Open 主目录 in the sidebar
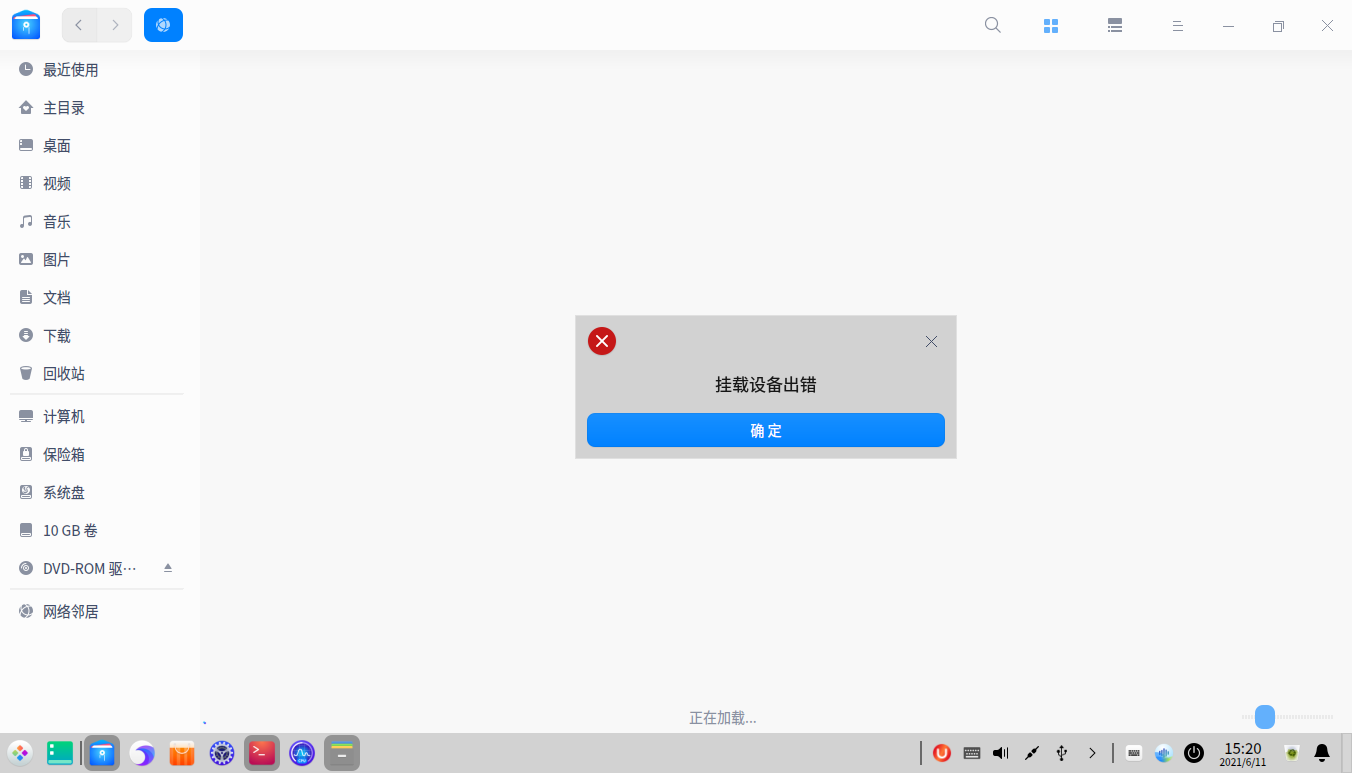The height and width of the screenshot is (773, 1352). [100, 108]
